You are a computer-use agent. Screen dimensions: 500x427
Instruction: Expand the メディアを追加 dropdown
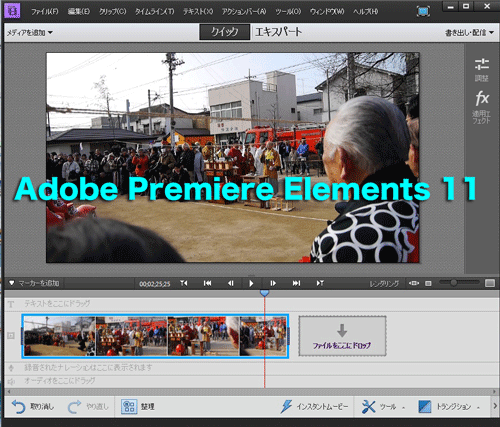(30, 33)
